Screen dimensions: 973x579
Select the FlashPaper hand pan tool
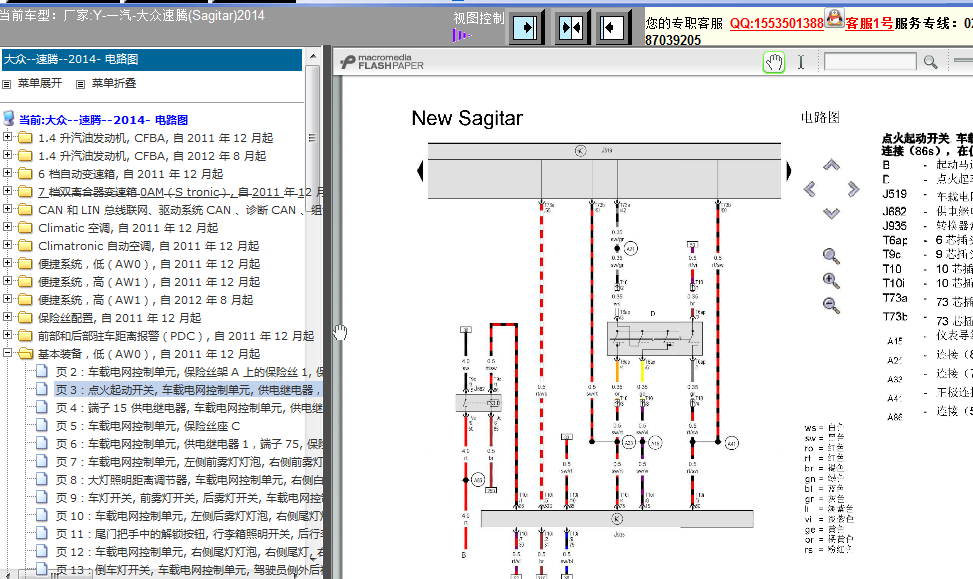(x=774, y=62)
